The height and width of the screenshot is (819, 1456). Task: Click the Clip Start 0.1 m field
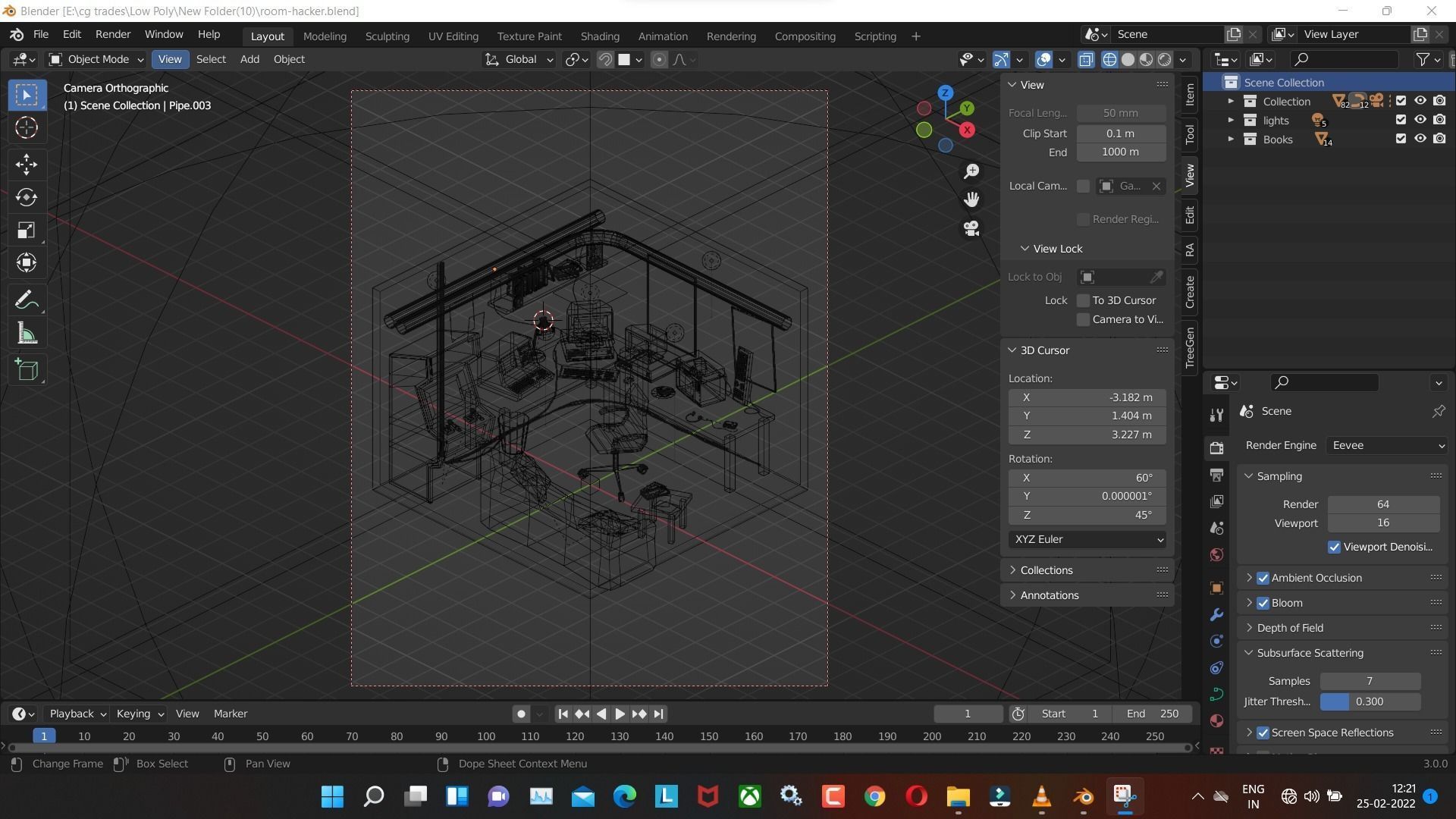click(x=1121, y=133)
